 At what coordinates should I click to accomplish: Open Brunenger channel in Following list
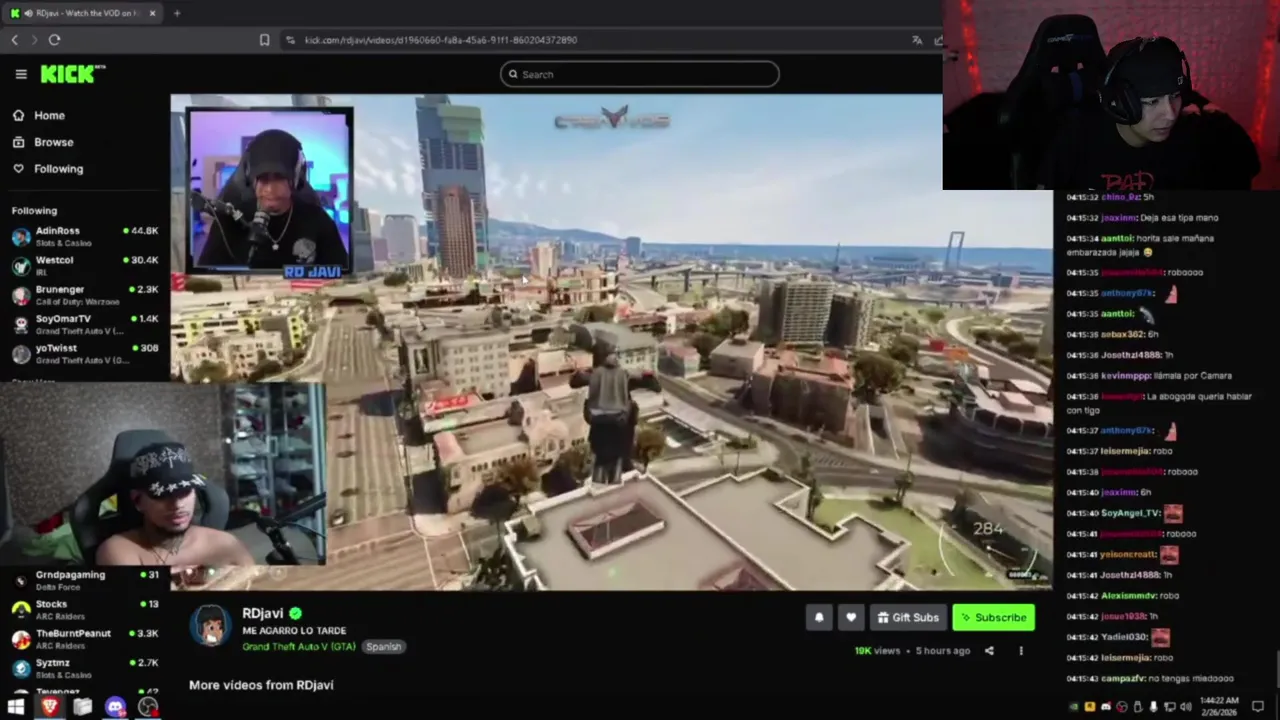tap(85, 294)
